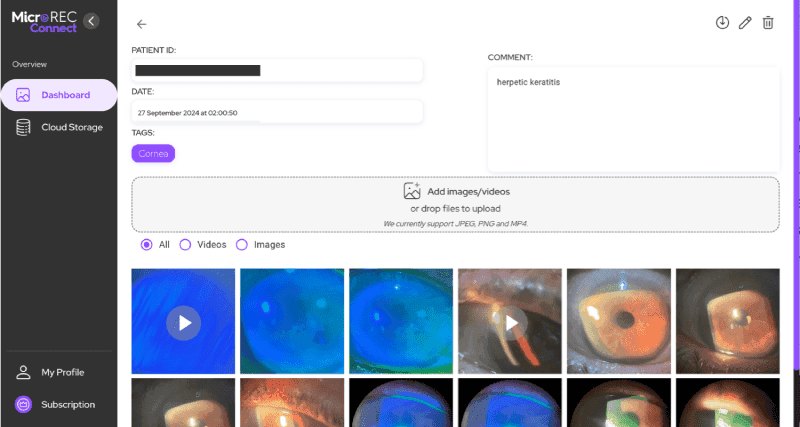The image size is (800, 427).
Task: Click the Add images/videos upload area
Action: tap(455, 204)
